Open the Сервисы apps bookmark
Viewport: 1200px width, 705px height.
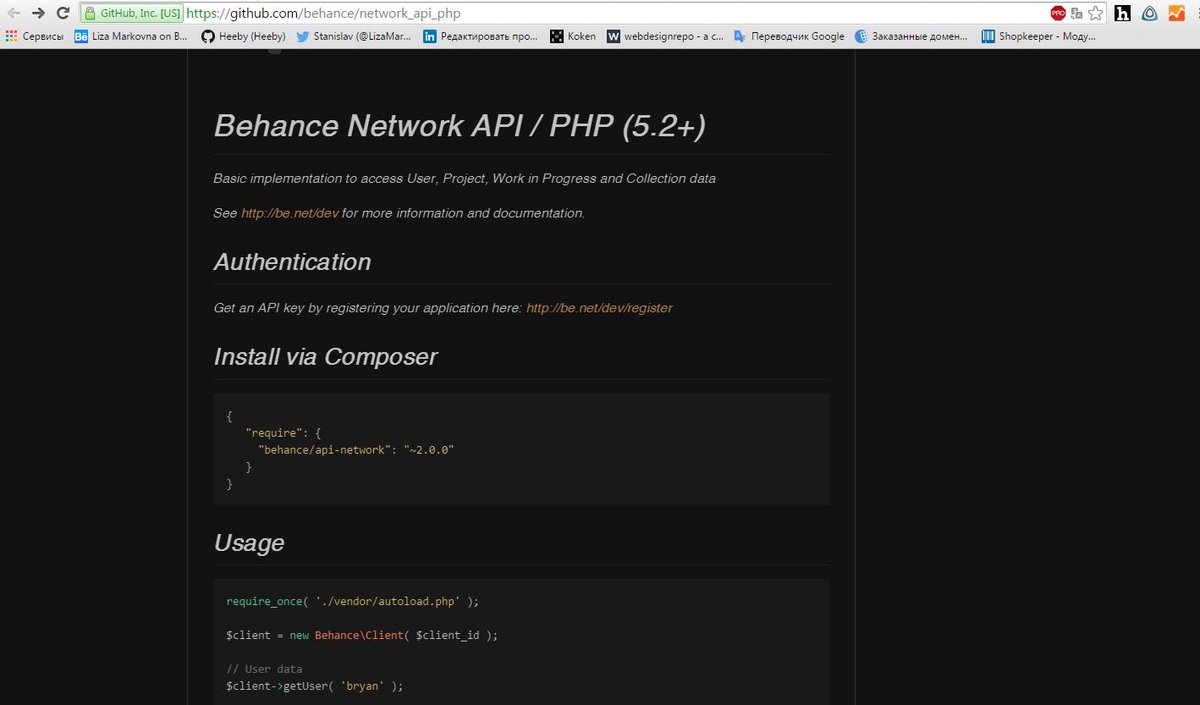(x=34, y=36)
